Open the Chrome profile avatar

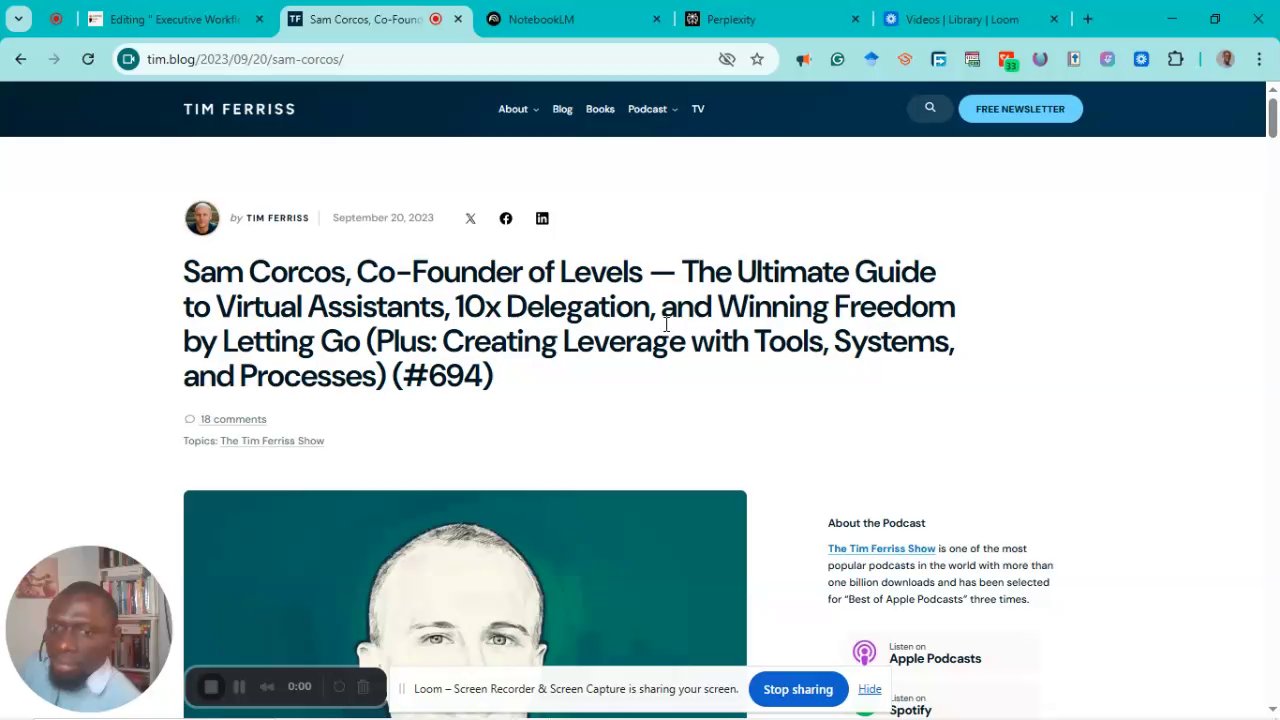(1226, 59)
